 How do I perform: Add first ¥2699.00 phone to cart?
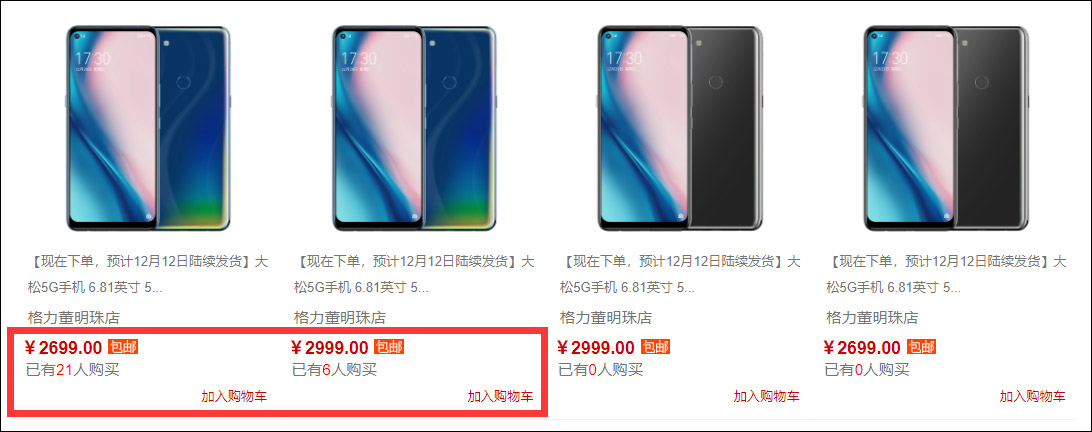[x=234, y=396]
